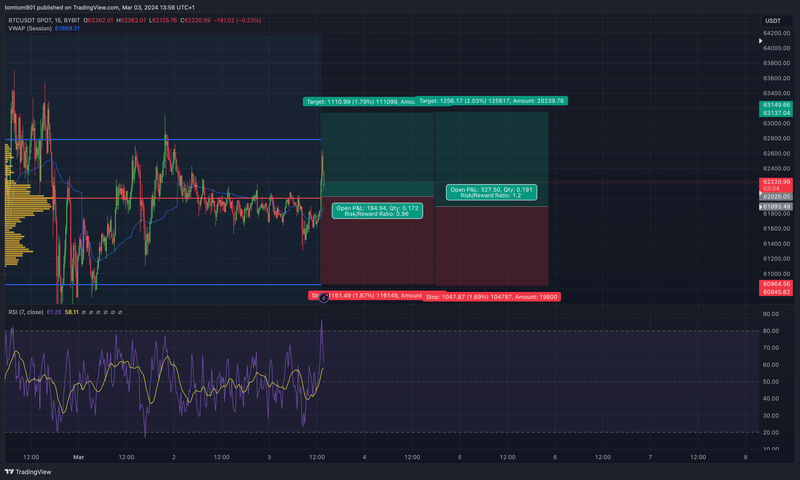Click the 63000.00 price axis label
The height and width of the screenshot is (480, 800).
(776, 123)
